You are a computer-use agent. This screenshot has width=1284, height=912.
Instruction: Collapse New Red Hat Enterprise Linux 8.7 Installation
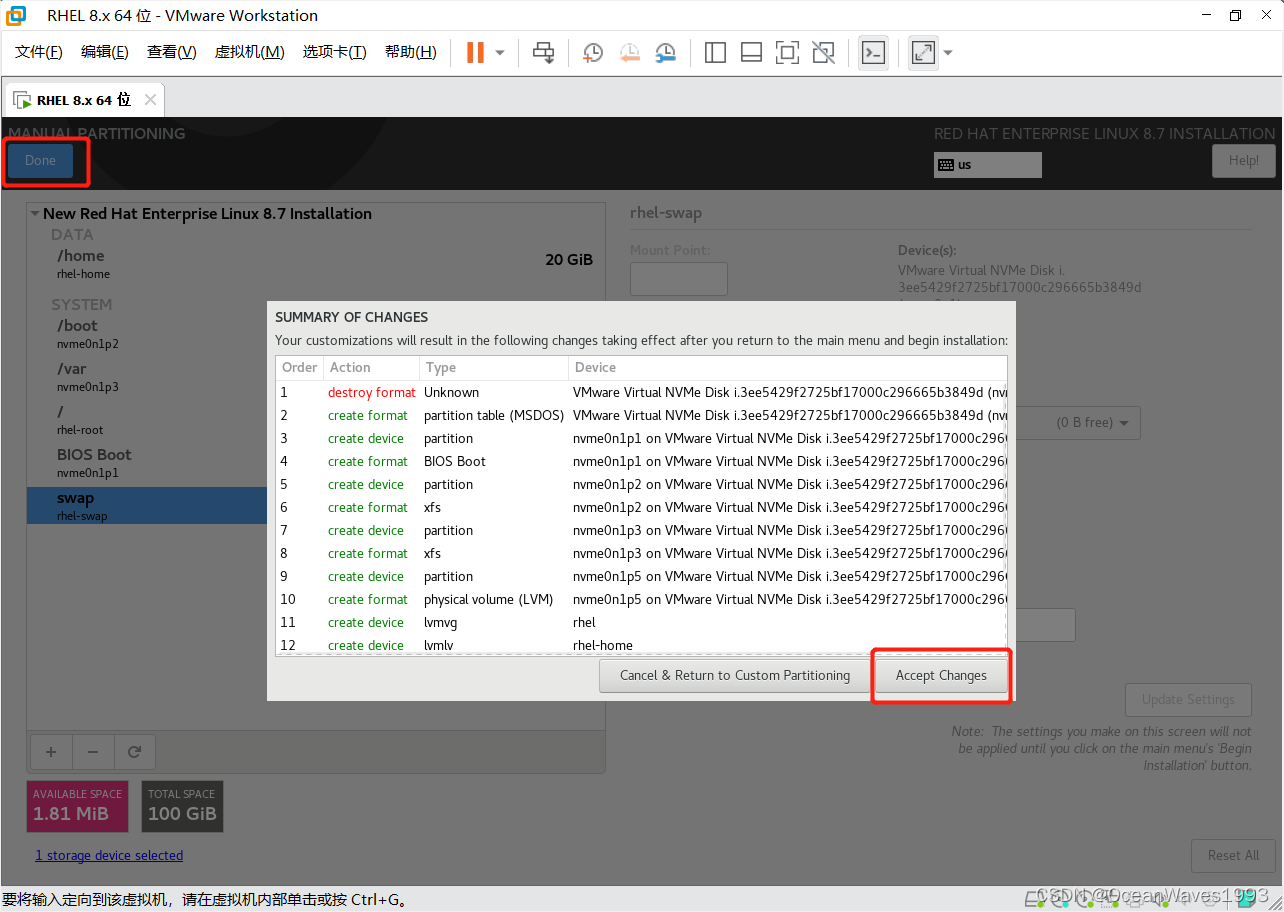pos(36,214)
